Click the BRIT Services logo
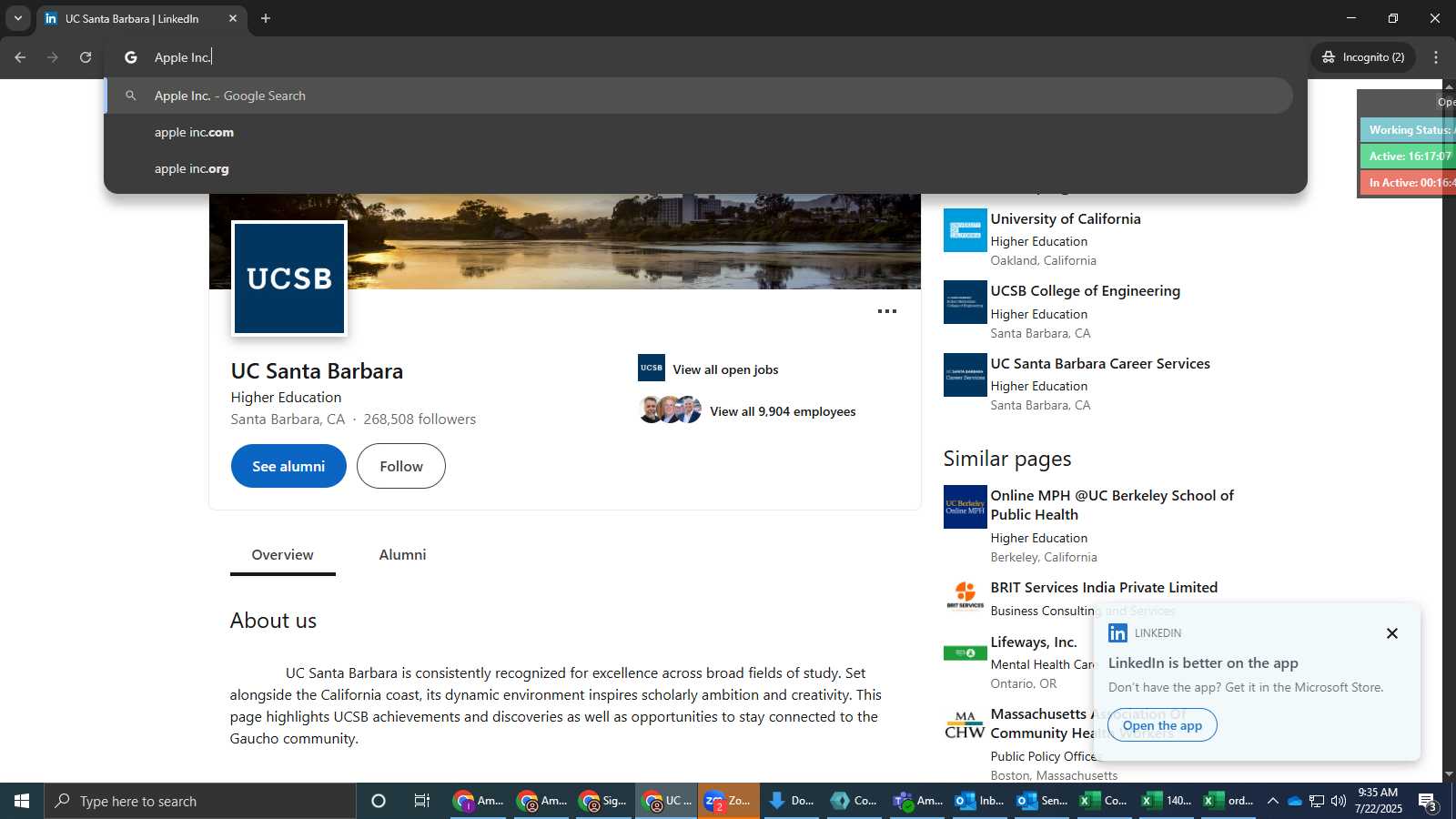 click(x=966, y=597)
